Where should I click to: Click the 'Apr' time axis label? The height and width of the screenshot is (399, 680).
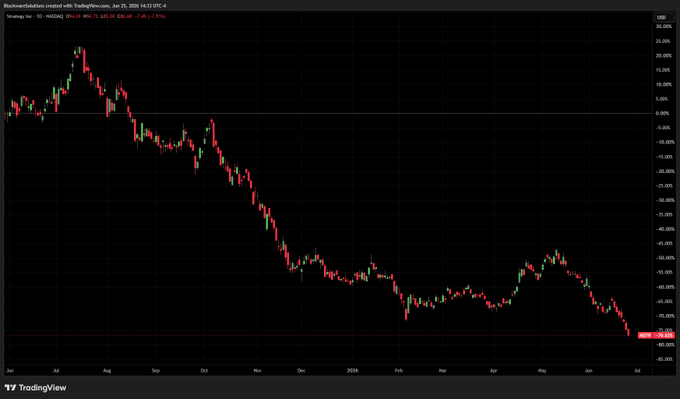(493, 371)
